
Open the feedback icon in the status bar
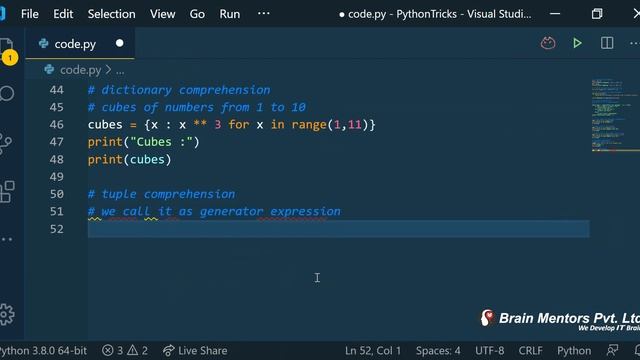tap(612, 350)
